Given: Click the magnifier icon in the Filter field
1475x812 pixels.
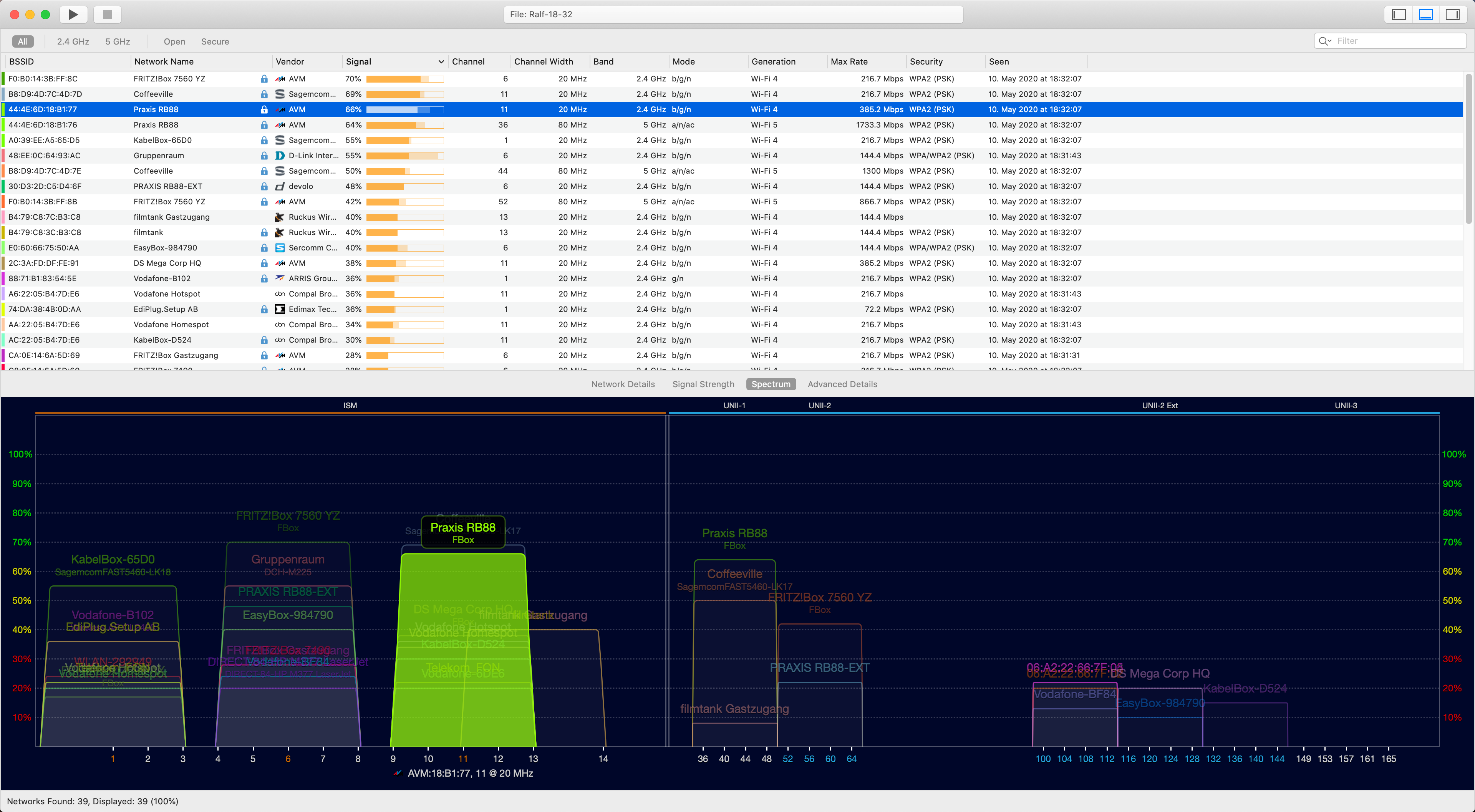Looking at the screenshot, I should pos(1323,41).
